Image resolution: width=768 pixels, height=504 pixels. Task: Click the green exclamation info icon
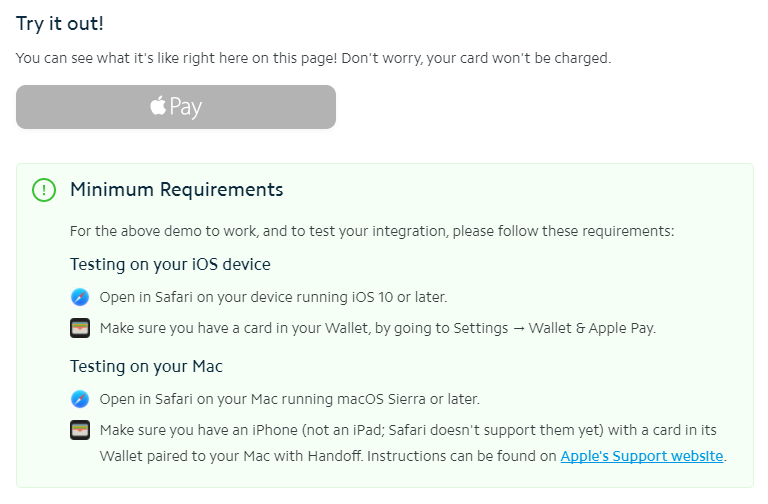[x=44, y=190]
